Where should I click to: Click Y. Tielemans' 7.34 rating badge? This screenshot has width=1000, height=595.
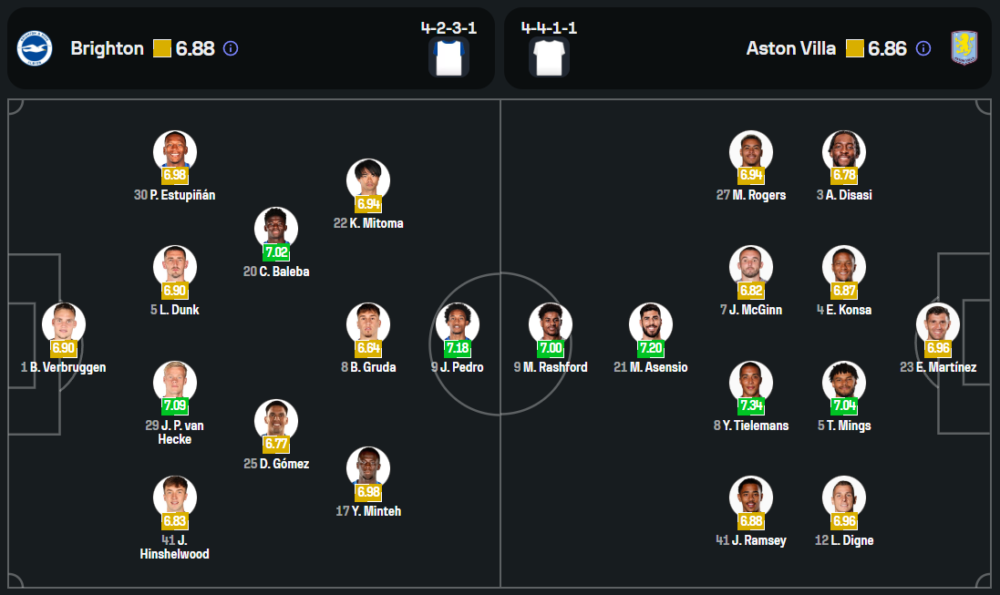(751, 406)
